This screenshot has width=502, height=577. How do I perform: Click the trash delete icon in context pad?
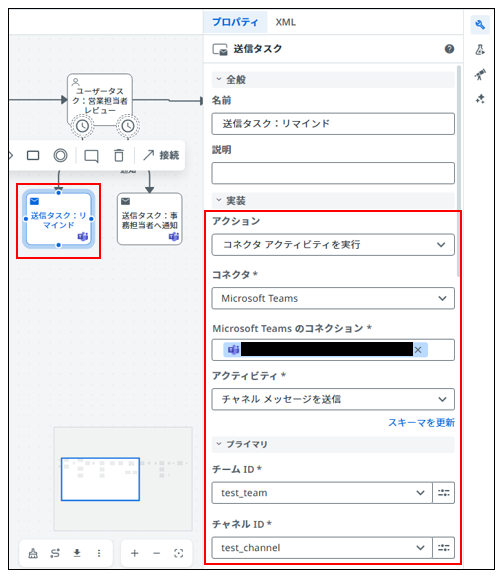(119, 155)
